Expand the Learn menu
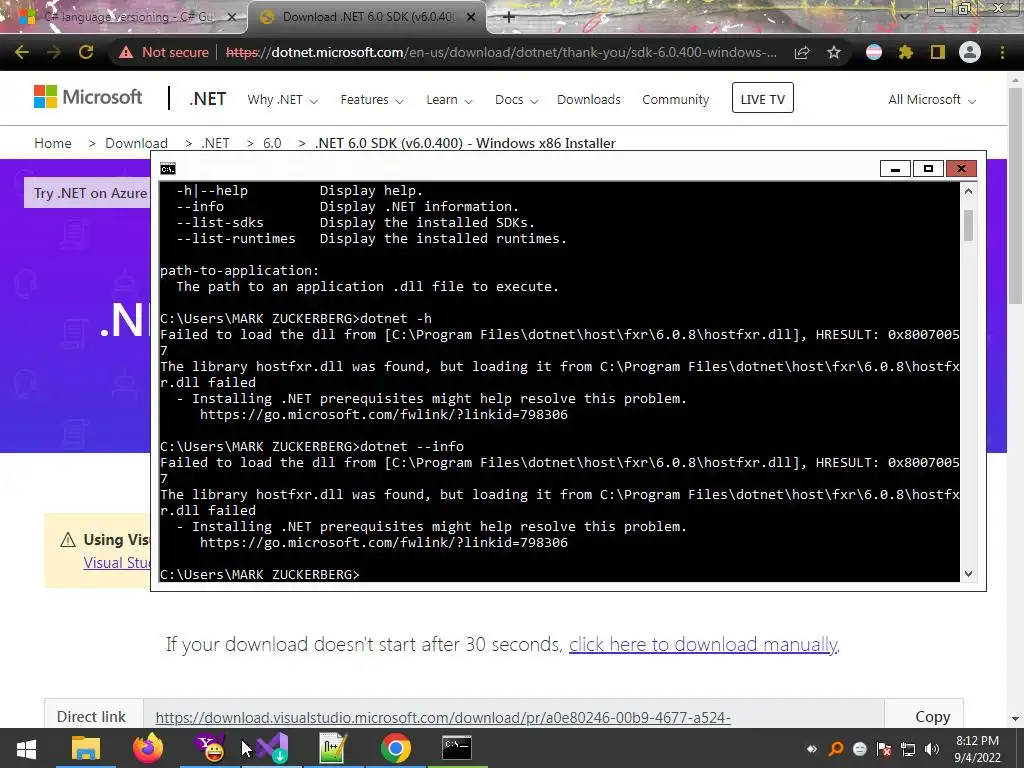This screenshot has height=768, width=1024. tap(449, 100)
